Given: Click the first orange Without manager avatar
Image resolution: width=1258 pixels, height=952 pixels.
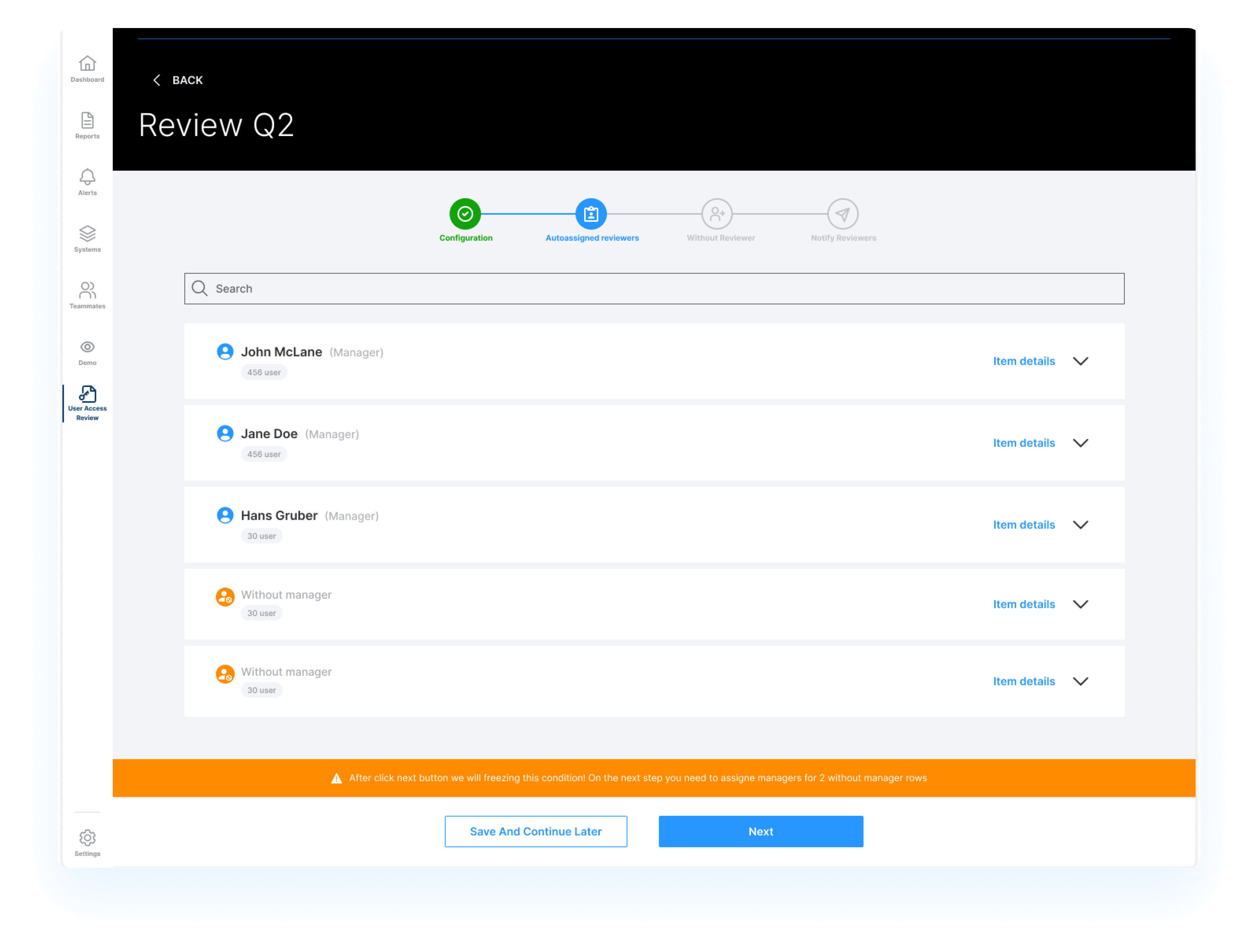Looking at the screenshot, I should click(225, 597).
